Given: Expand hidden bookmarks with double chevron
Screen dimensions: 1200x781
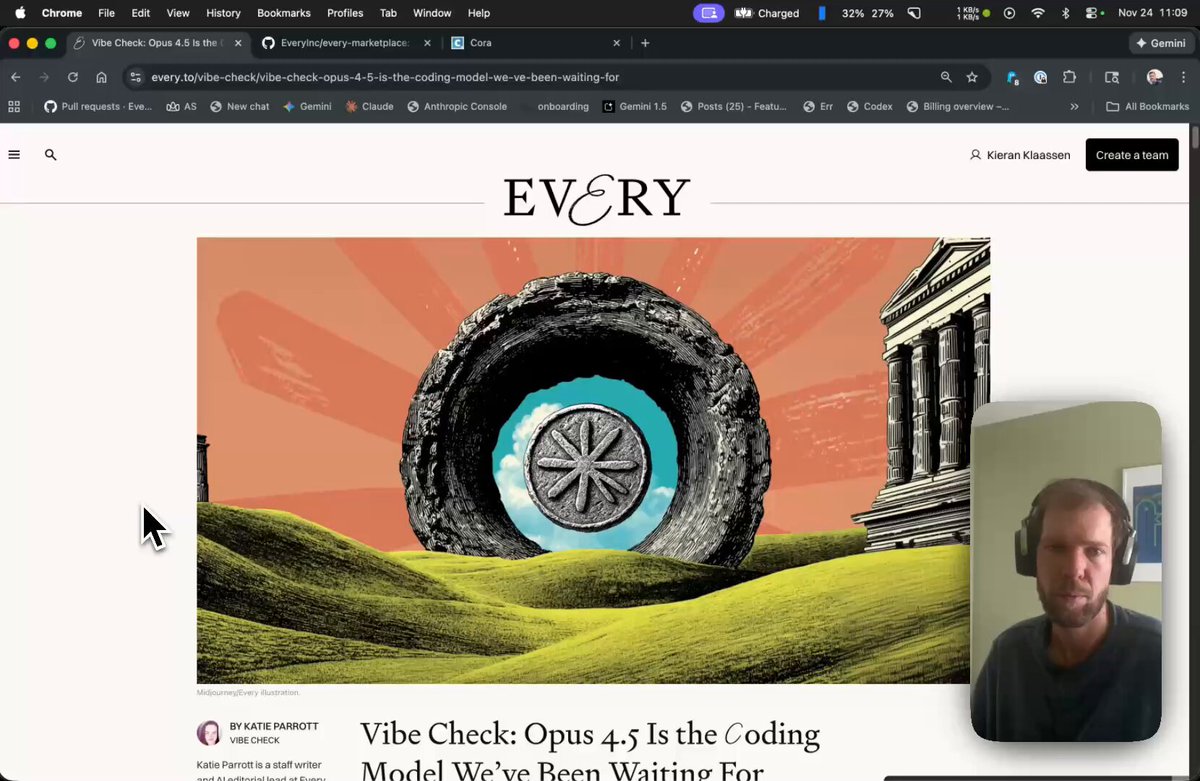Looking at the screenshot, I should (x=1074, y=106).
